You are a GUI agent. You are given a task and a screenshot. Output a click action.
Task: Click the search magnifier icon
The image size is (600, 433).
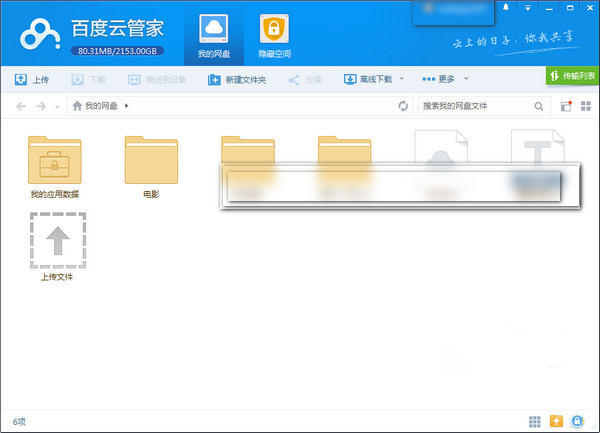point(539,106)
